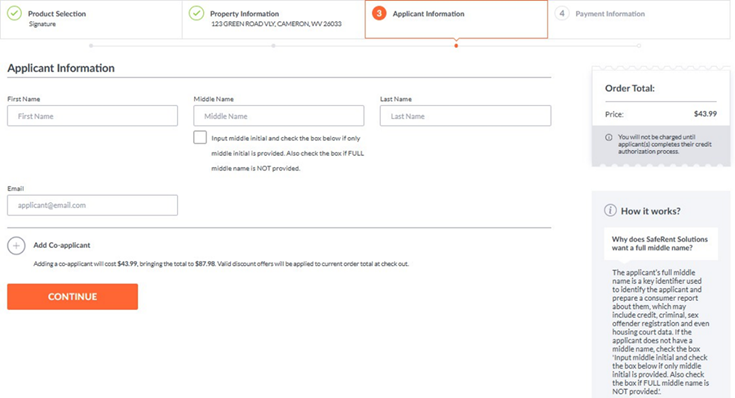Click the Property Information green checkmark icon

[196, 14]
